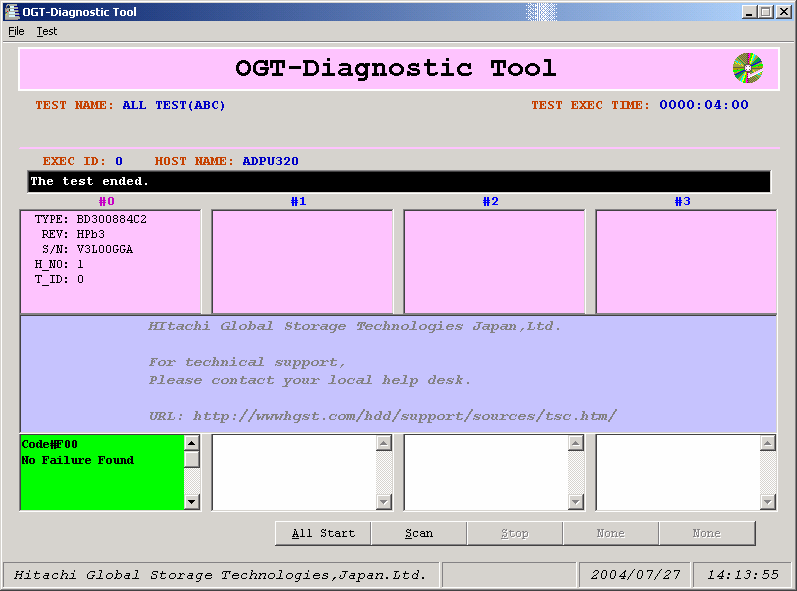The width and height of the screenshot is (797, 591).
Task: Click the application icon in title bar
Action: coord(12,12)
